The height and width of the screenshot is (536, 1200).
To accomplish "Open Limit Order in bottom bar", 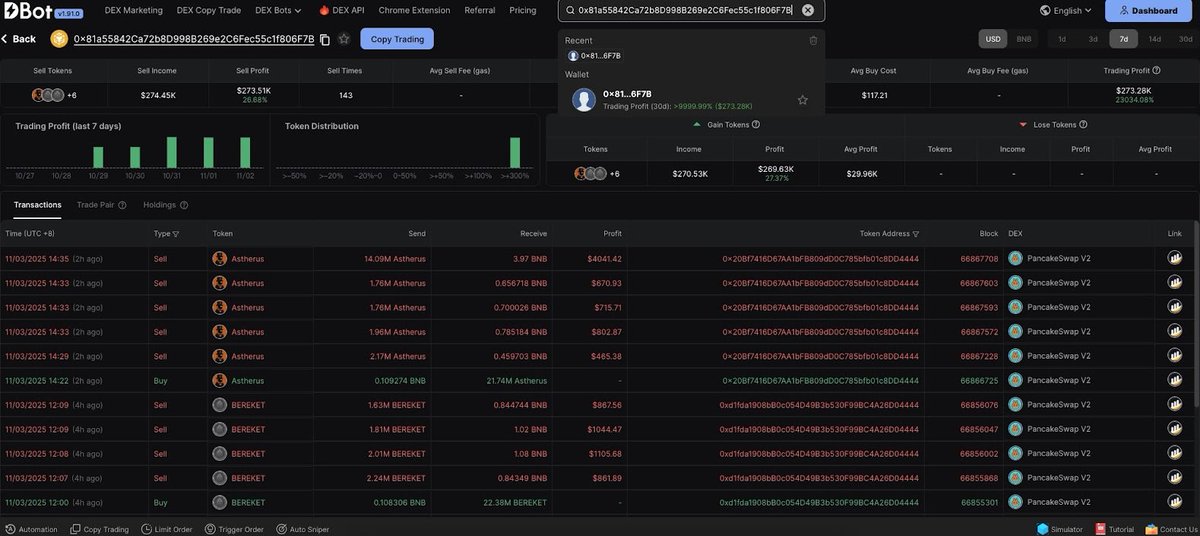I will click(x=167, y=529).
